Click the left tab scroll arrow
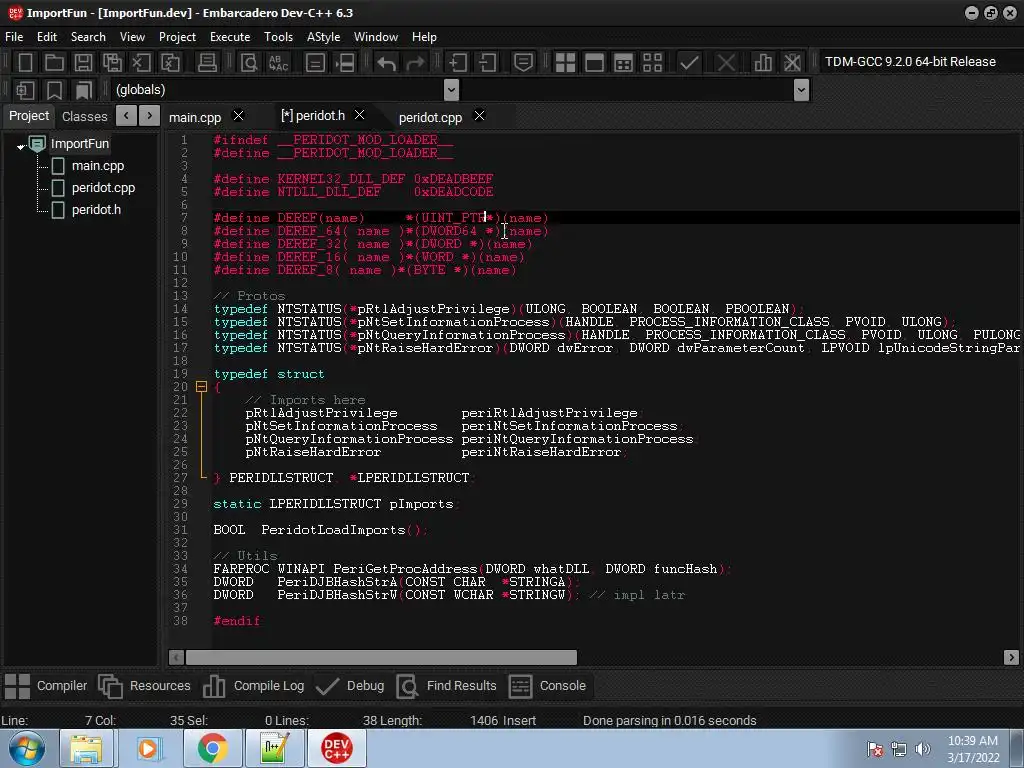 126,116
